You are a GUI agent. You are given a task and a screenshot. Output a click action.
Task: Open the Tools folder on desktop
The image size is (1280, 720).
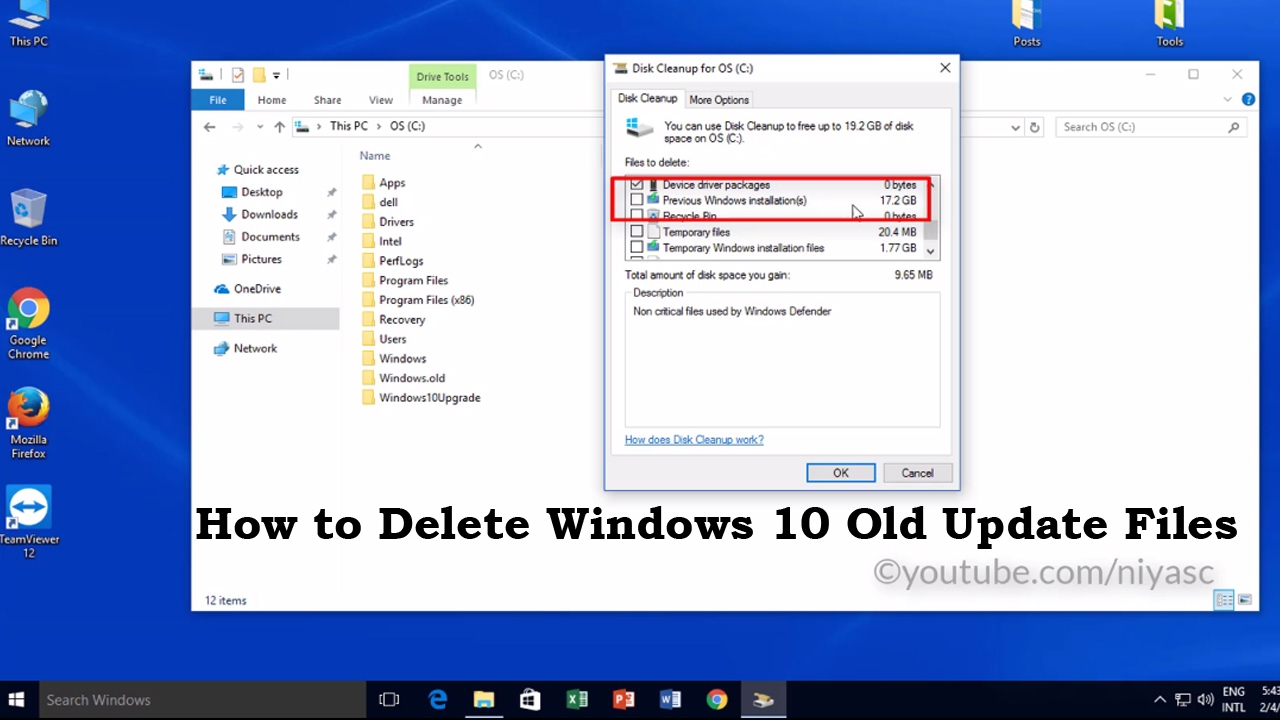click(x=1170, y=23)
